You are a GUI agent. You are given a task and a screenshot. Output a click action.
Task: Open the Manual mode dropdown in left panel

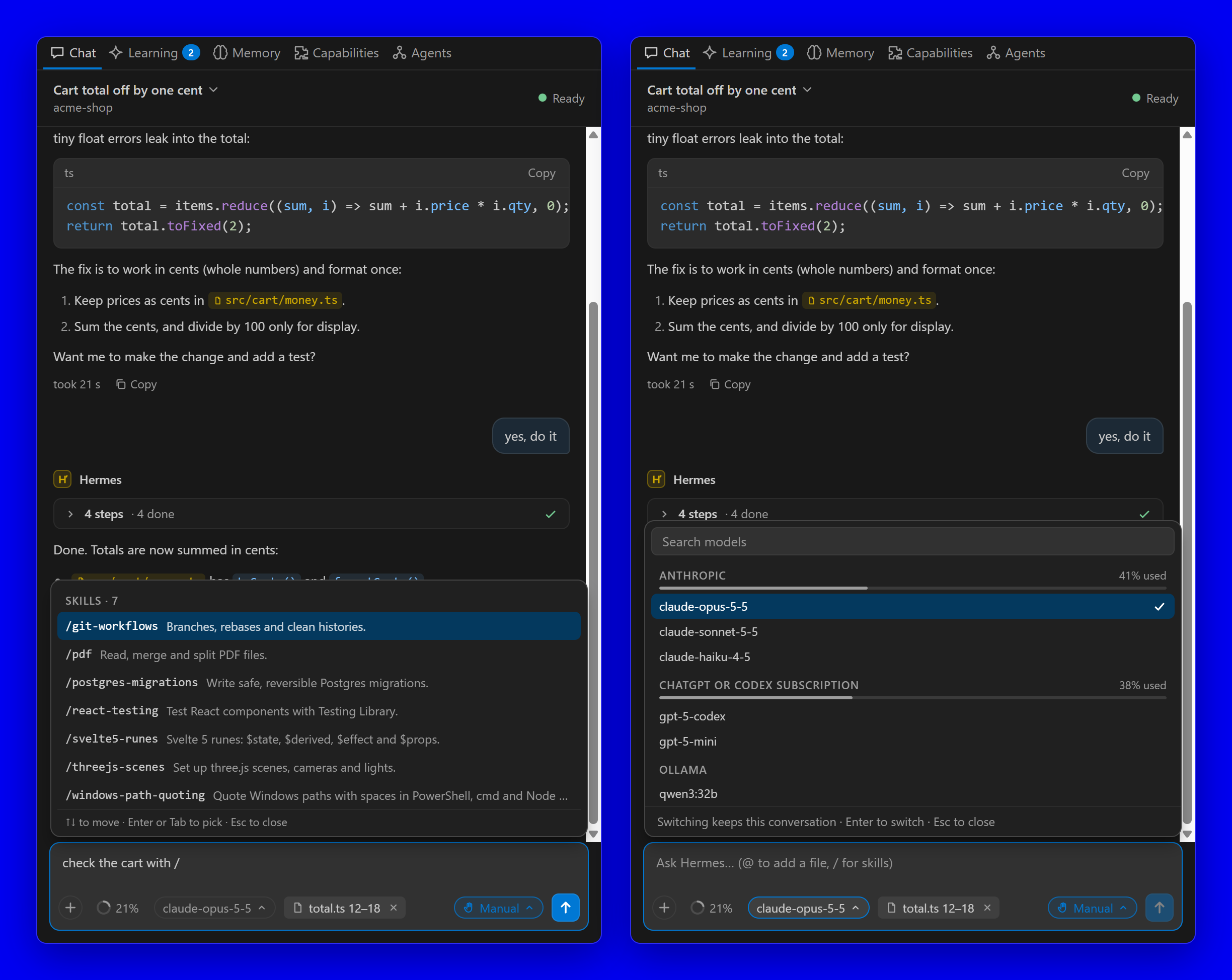pyautogui.click(x=498, y=908)
